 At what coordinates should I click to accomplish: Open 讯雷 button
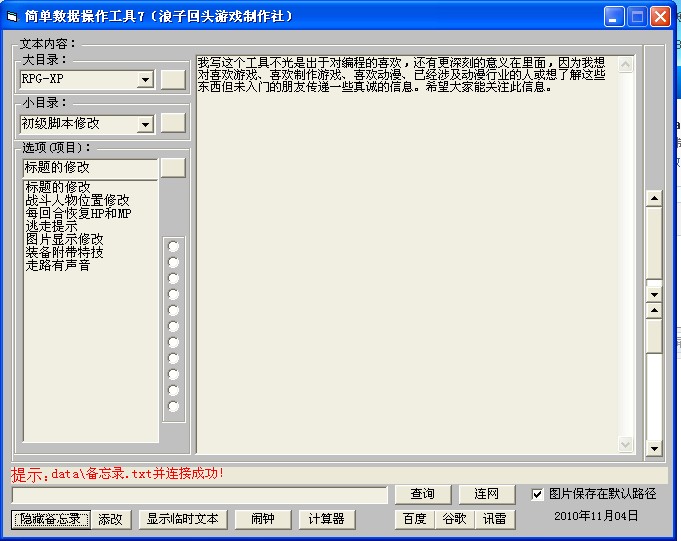[x=495, y=519]
